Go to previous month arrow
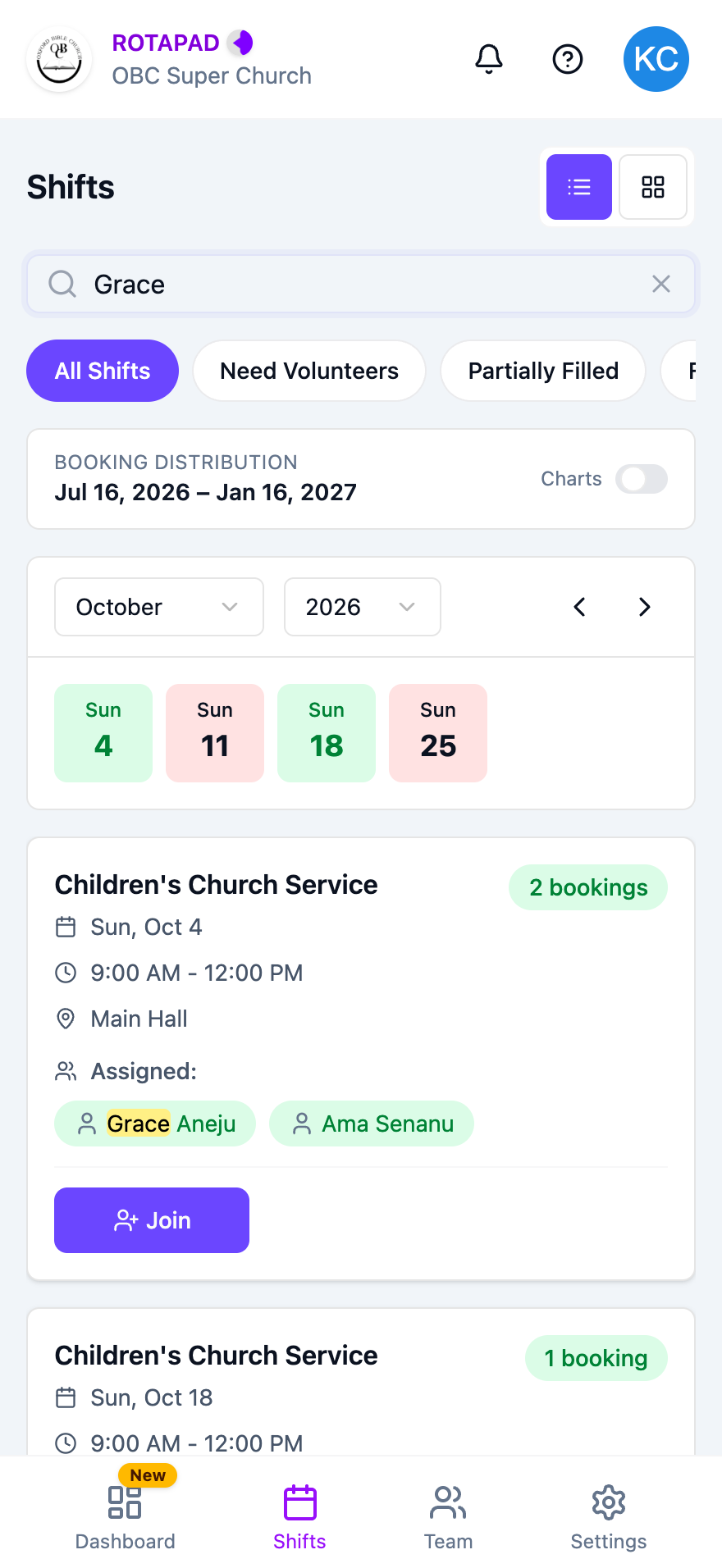This screenshot has height=1568, width=722. [579, 607]
